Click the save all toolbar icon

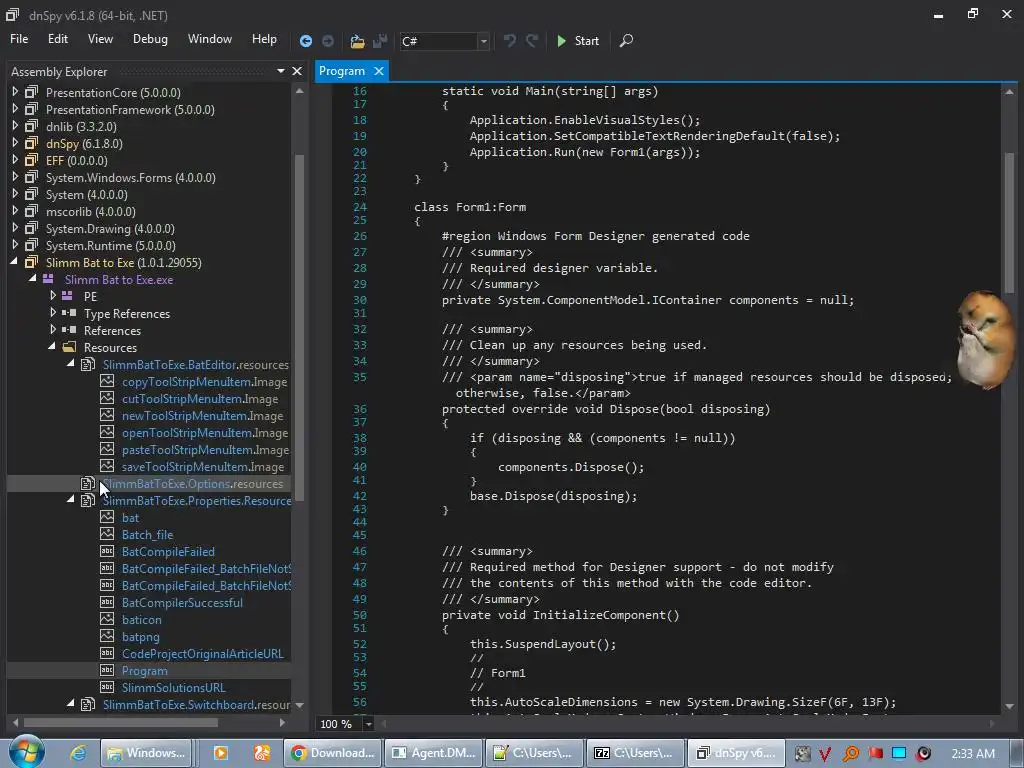click(x=380, y=41)
